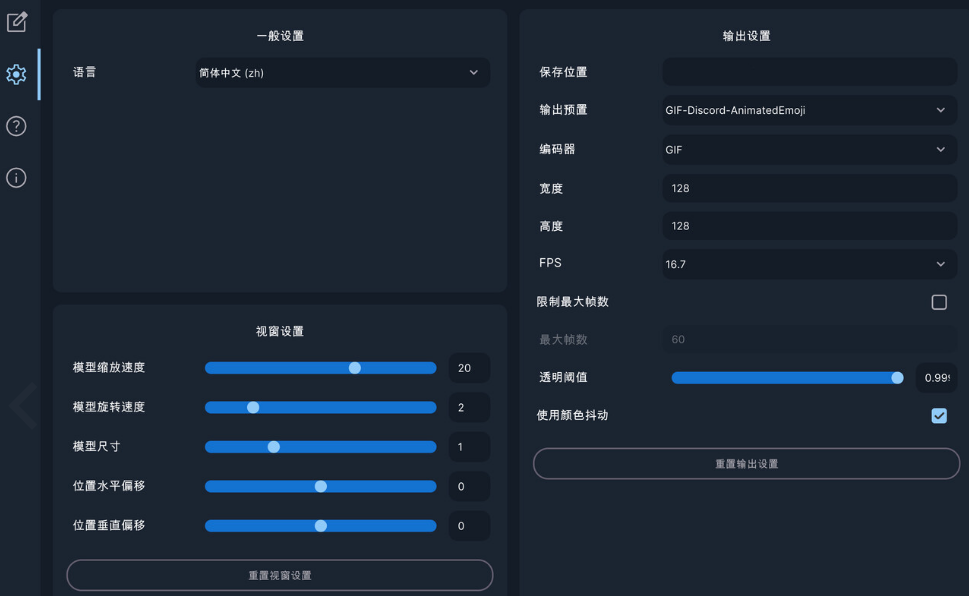This screenshot has width=969, height=596.
Task: Open the help question mark icon
Action: coord(16,126)
